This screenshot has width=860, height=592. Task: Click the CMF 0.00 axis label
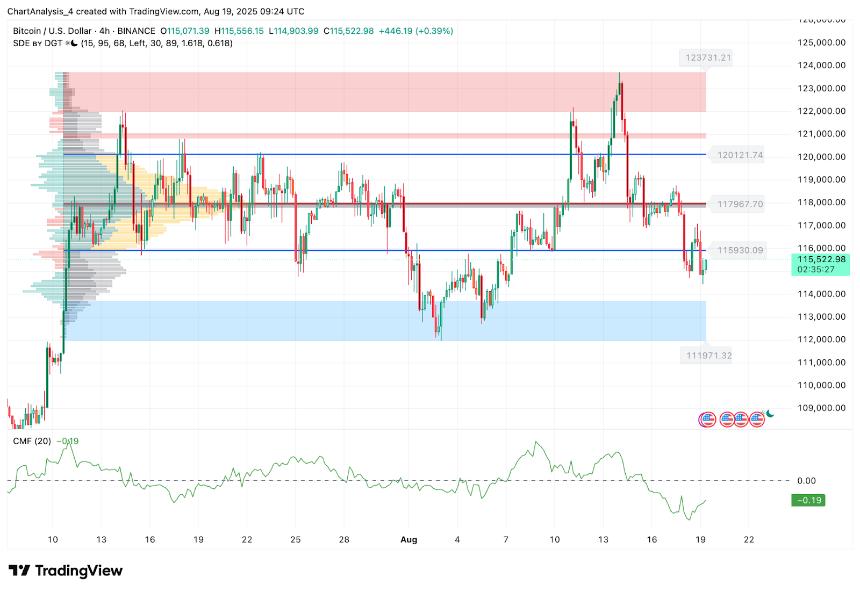click(808, 481)
